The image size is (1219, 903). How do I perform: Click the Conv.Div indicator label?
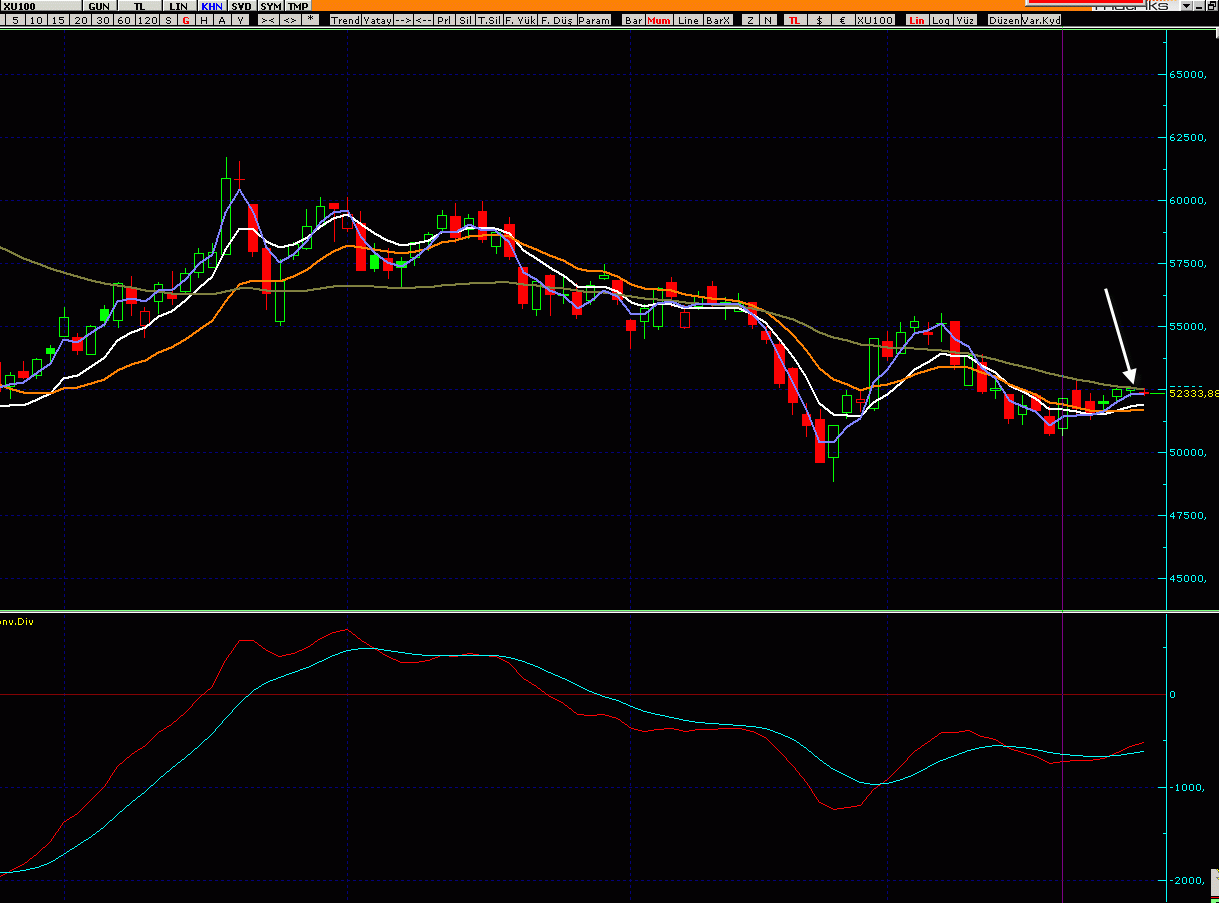[17, 621]
